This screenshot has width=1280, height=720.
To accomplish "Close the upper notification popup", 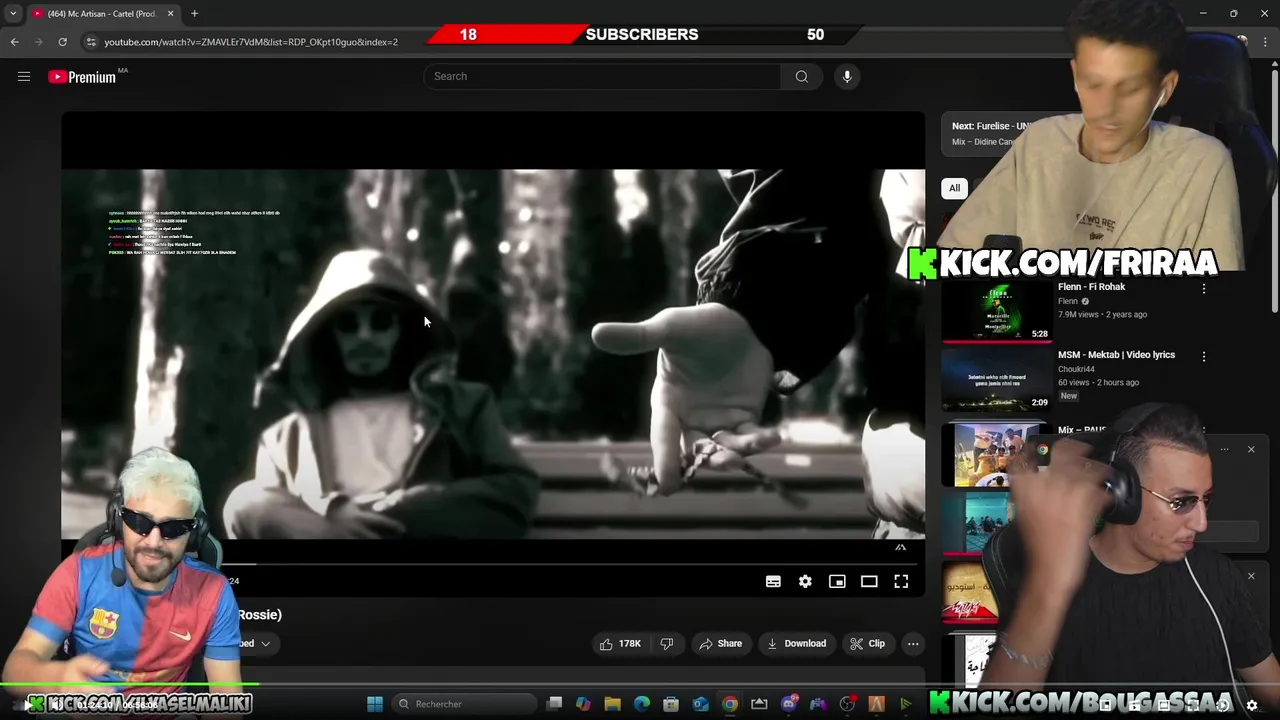I will pyautogui.click(x=1251, y=449).
